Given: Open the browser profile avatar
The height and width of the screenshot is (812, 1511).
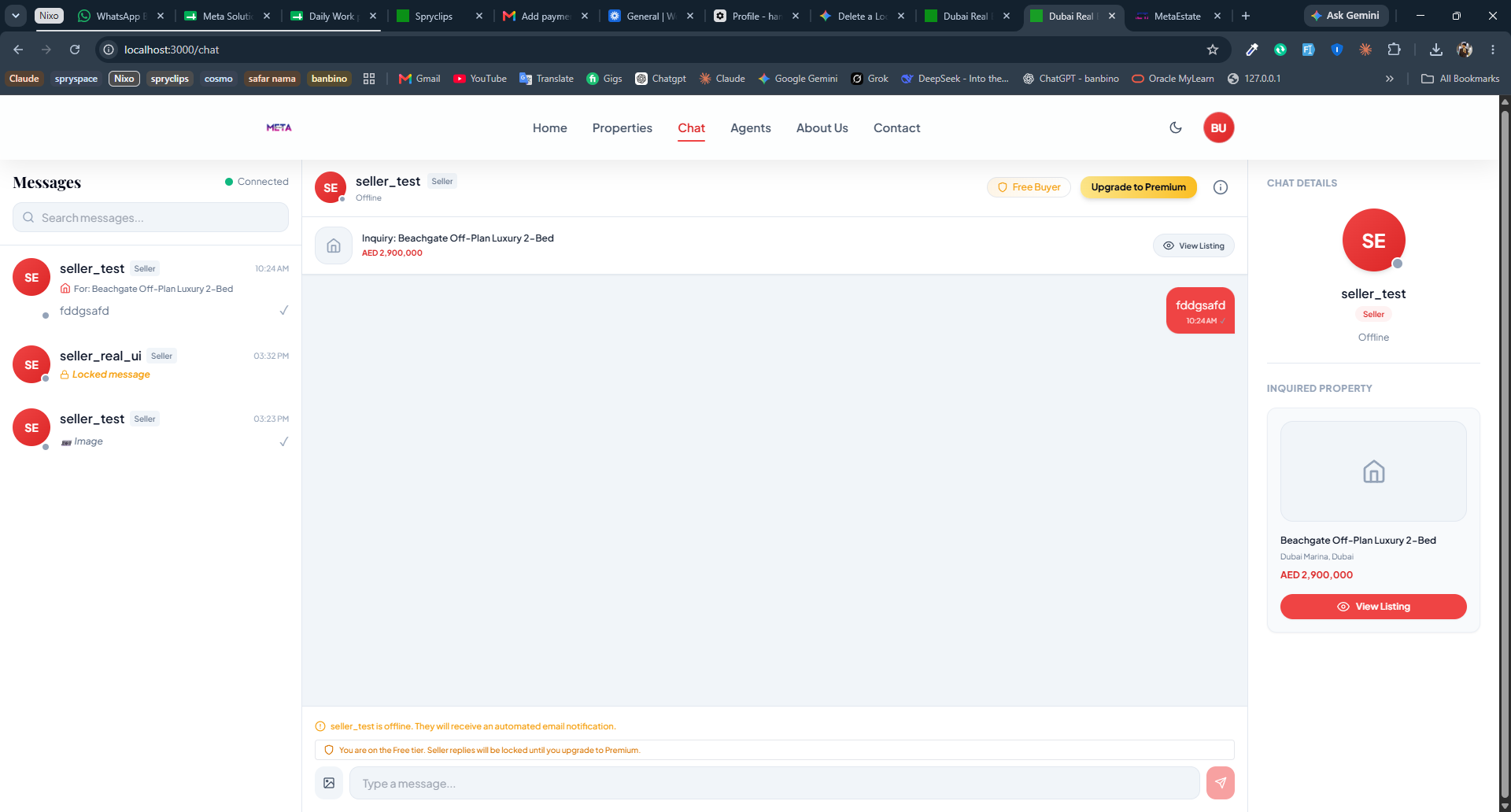Looking at the screenshot, I should [1465, 50].
